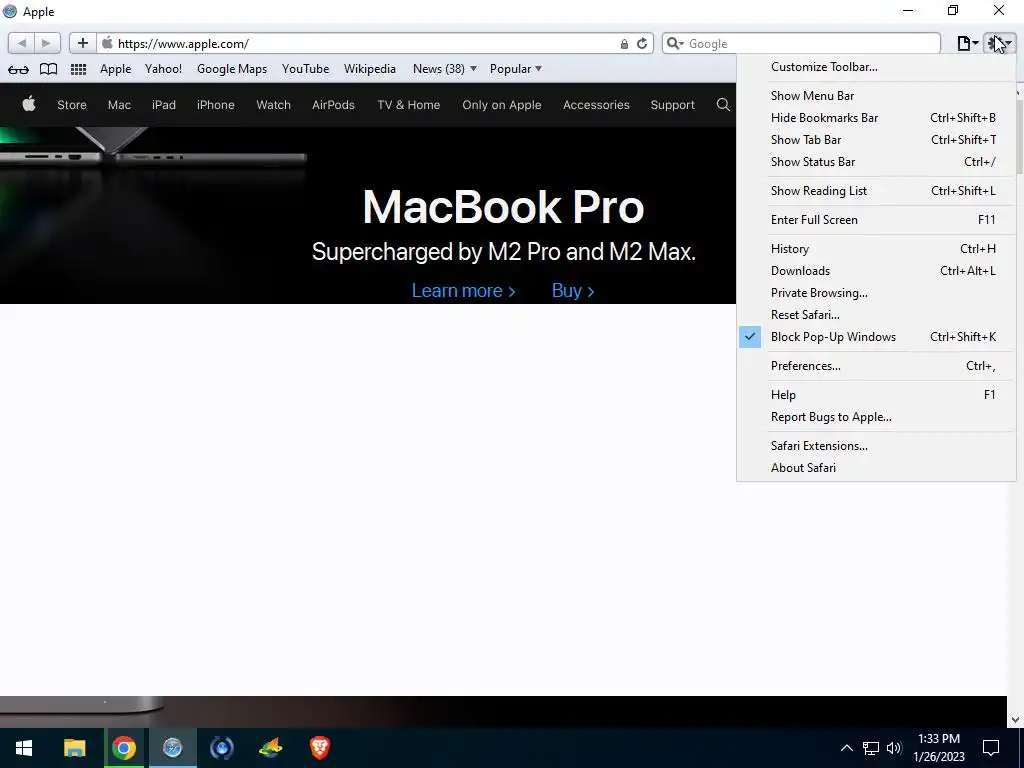Screen dimensions: 1024x768
Task: Click the magnifier icon in the Google search field
Action: point(675,44)
